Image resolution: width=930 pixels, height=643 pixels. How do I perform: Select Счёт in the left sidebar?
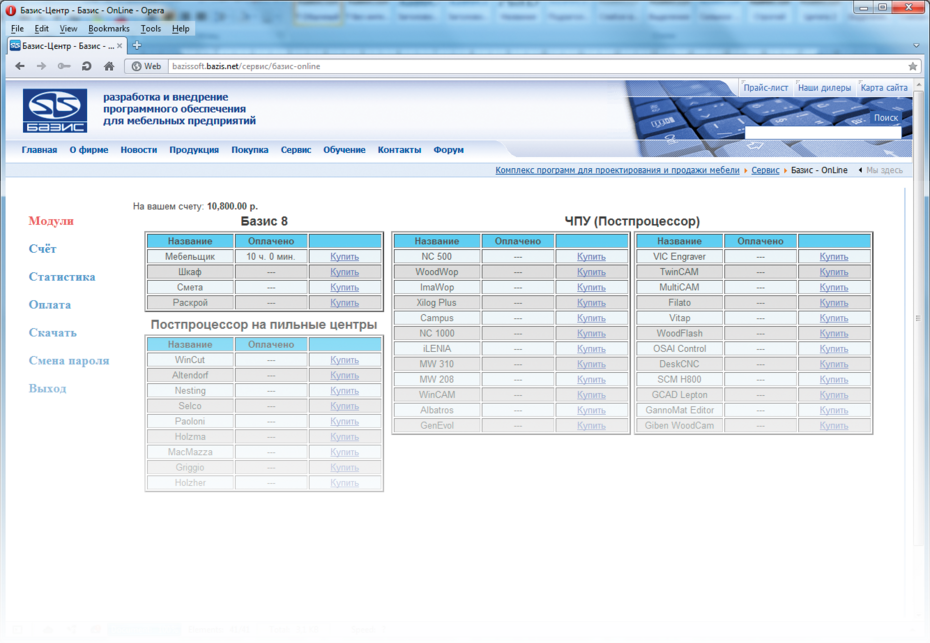coord(42,249)
